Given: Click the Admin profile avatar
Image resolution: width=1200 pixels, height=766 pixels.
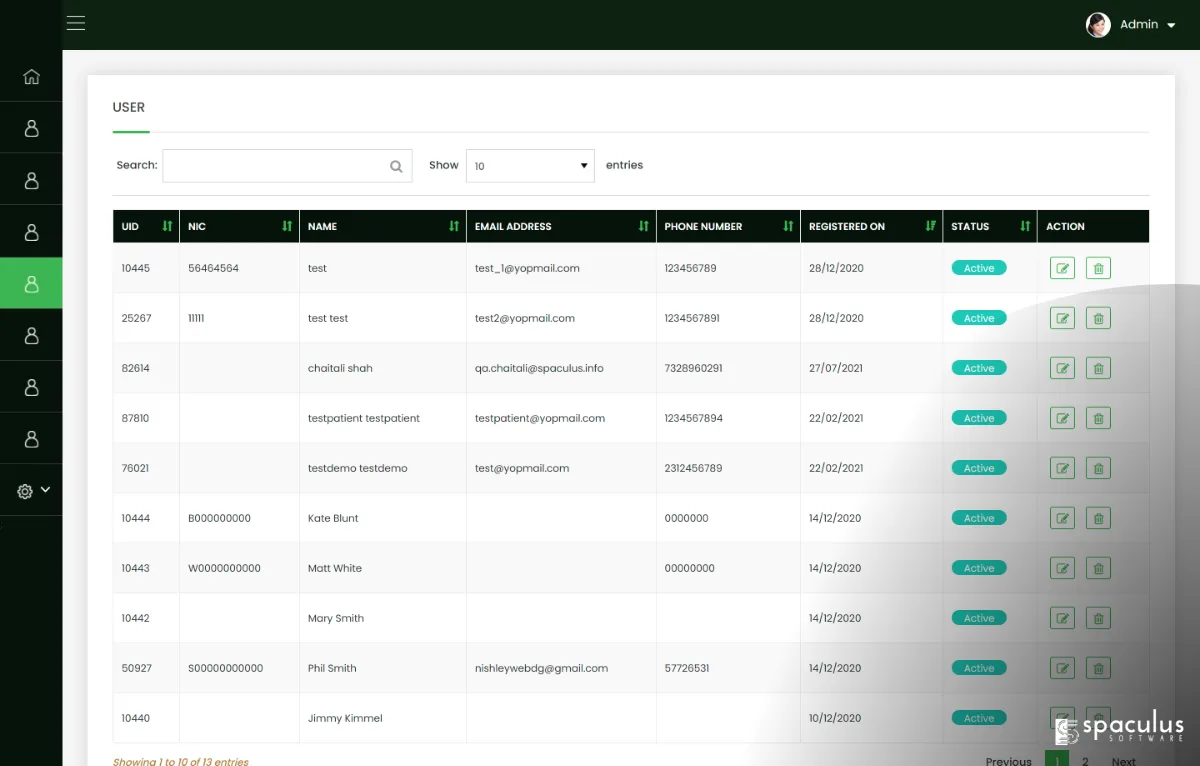Looking at the screenshot, I should (1098, 25).
